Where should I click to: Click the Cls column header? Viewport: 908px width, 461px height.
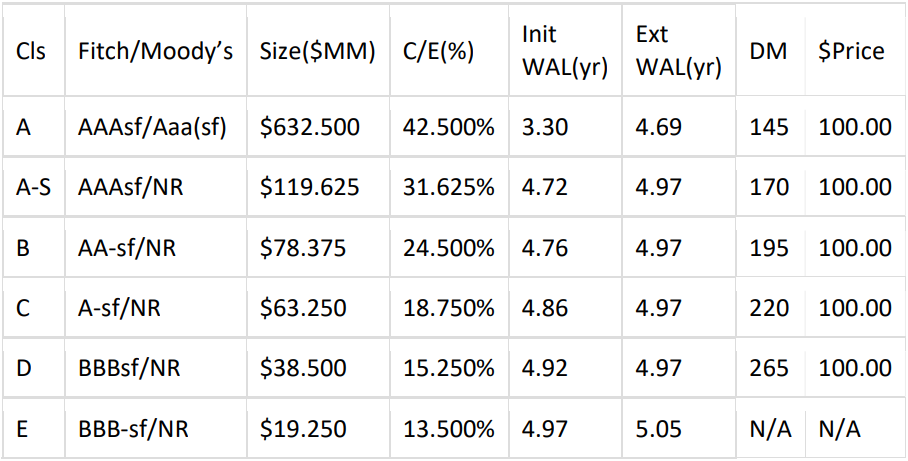pos(31,52)
